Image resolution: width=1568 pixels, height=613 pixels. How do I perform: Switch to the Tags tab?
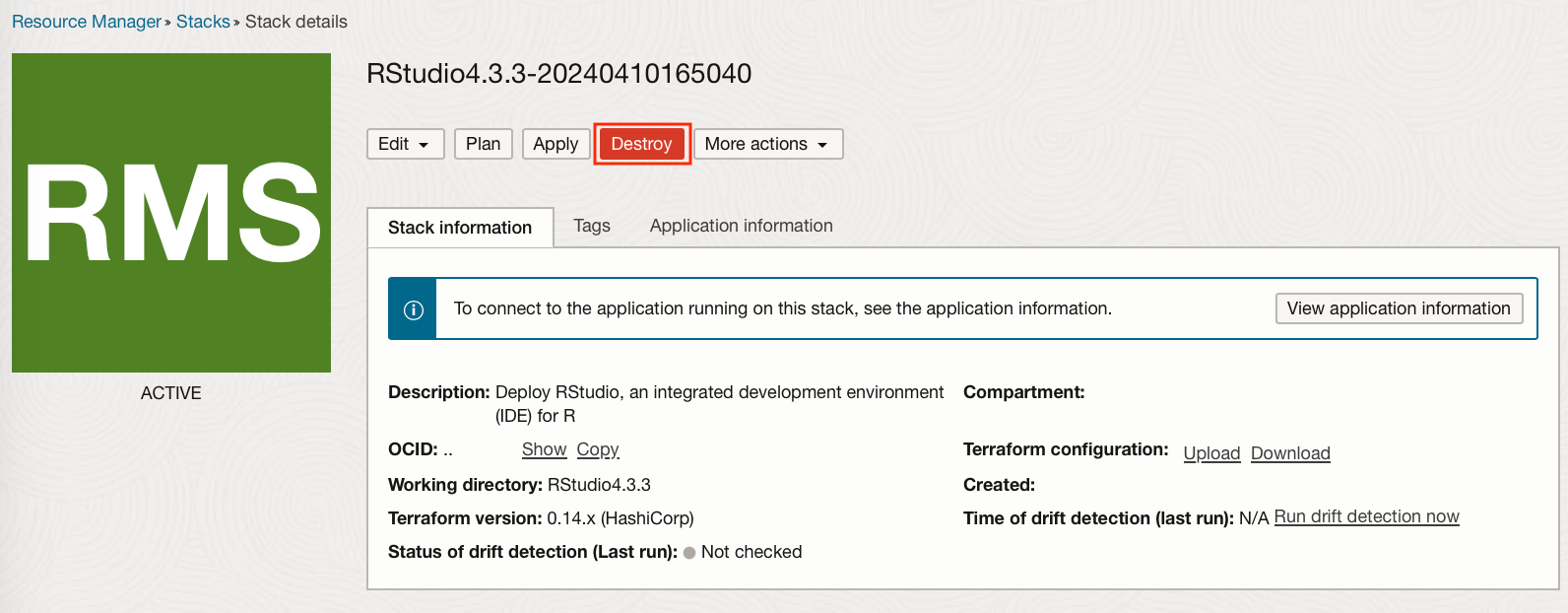coord(592,226)
